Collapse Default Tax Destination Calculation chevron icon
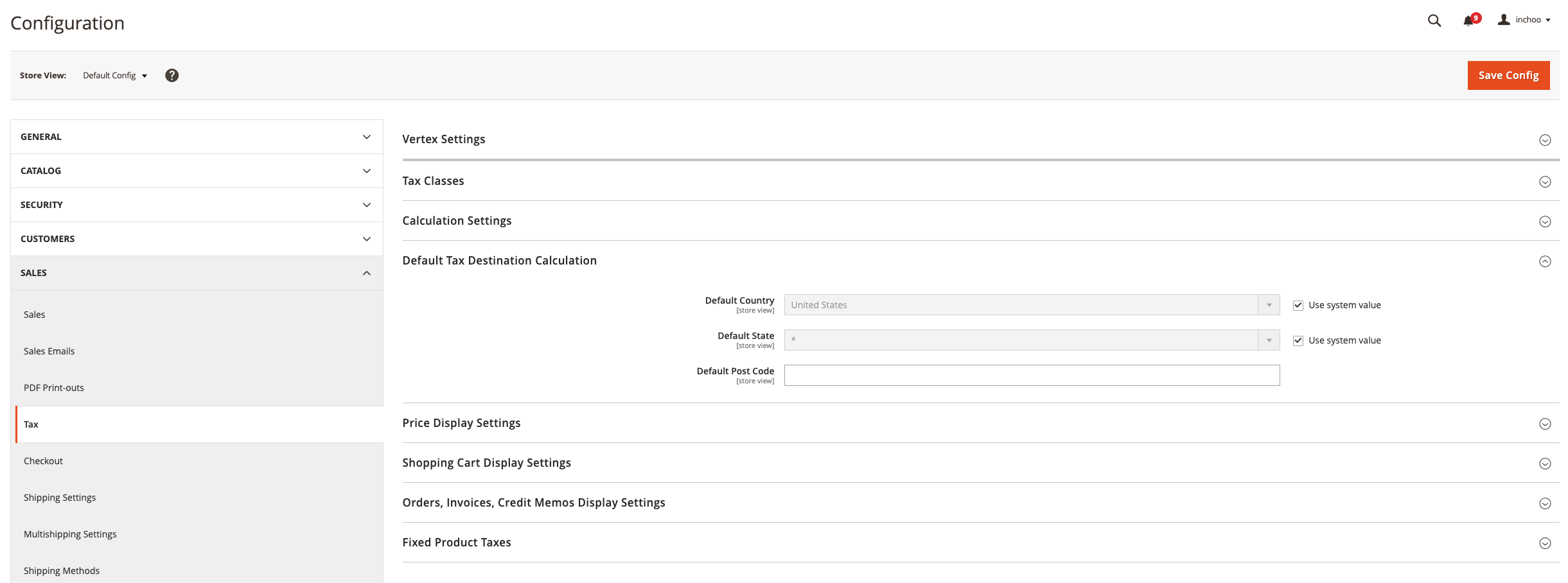Screen dimensions: 1568x583 1545,261
